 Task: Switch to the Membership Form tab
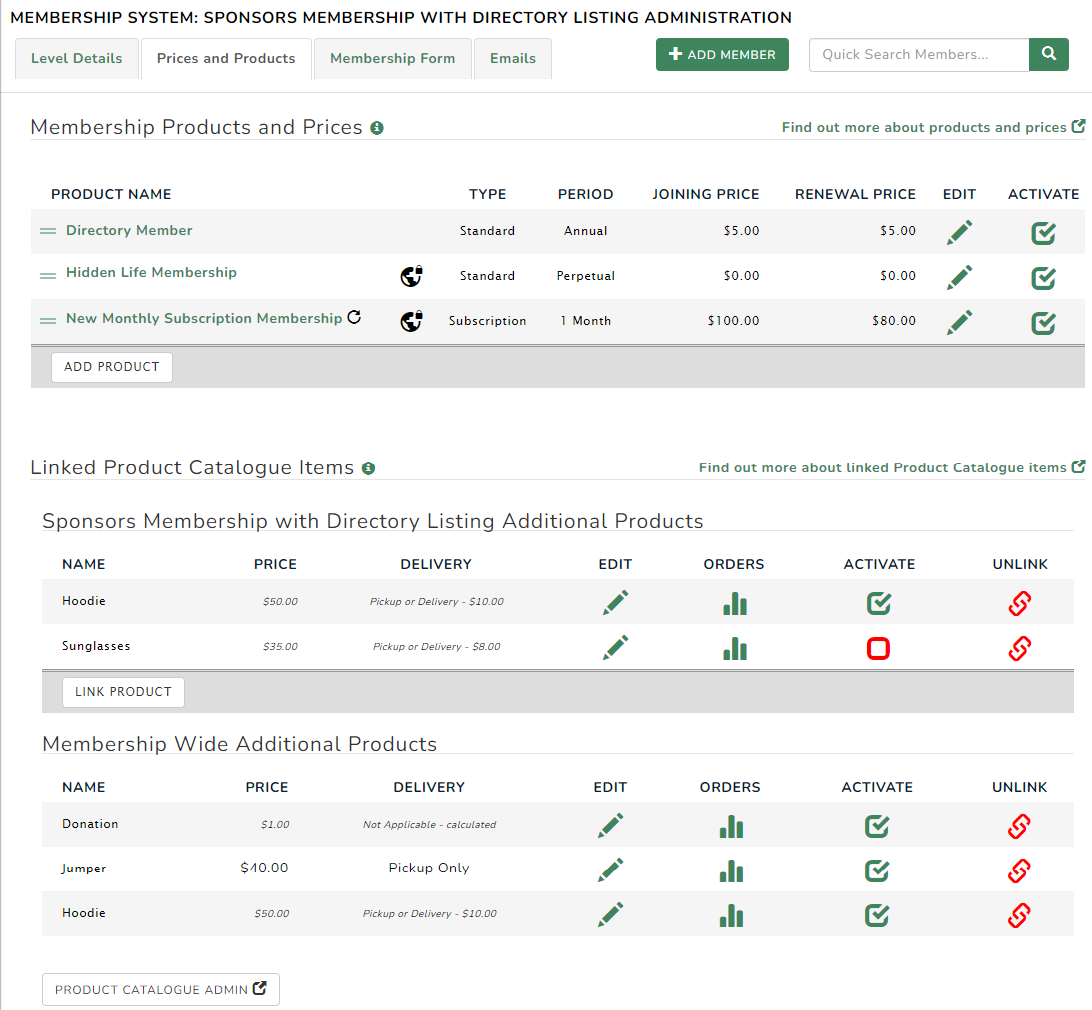point(392,58)
